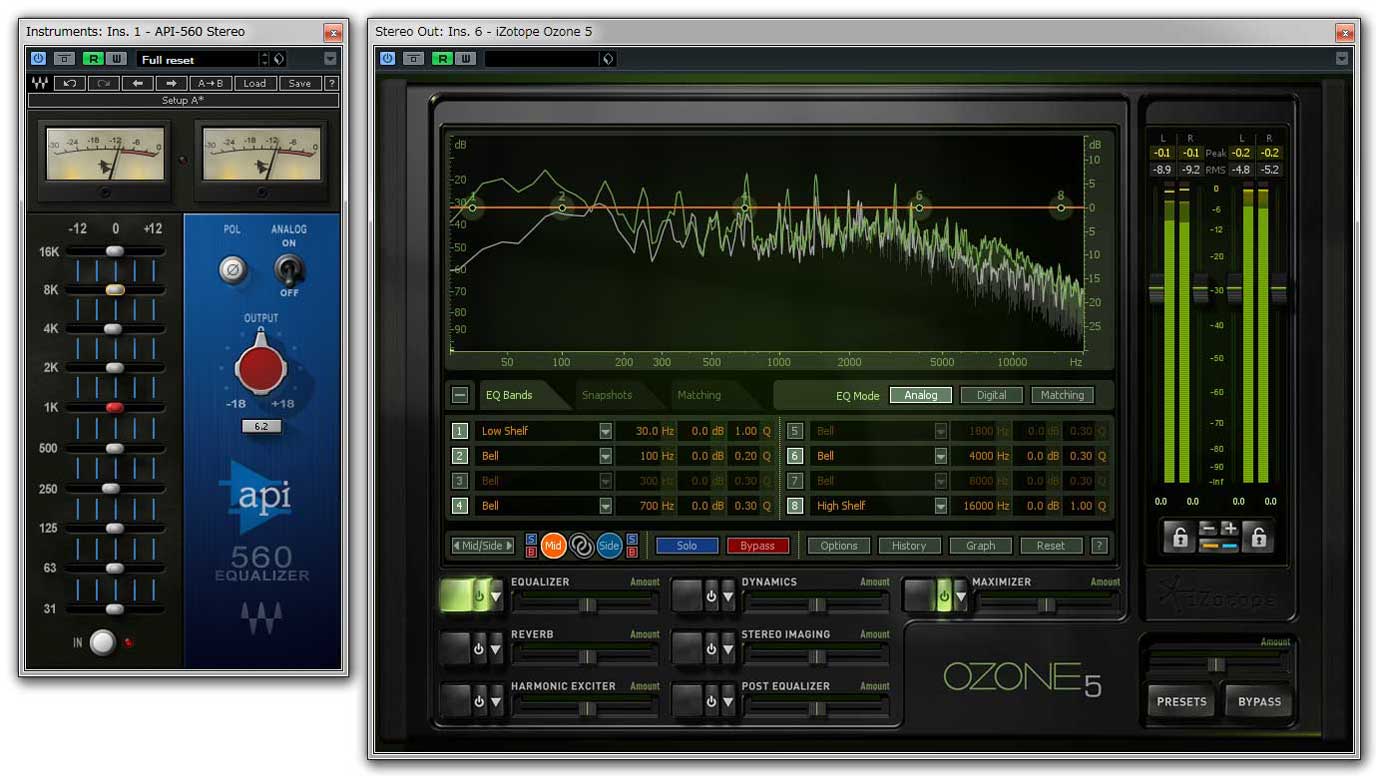
Task: Toggle EQ band 1 enable number
Action: coord(460,431)
